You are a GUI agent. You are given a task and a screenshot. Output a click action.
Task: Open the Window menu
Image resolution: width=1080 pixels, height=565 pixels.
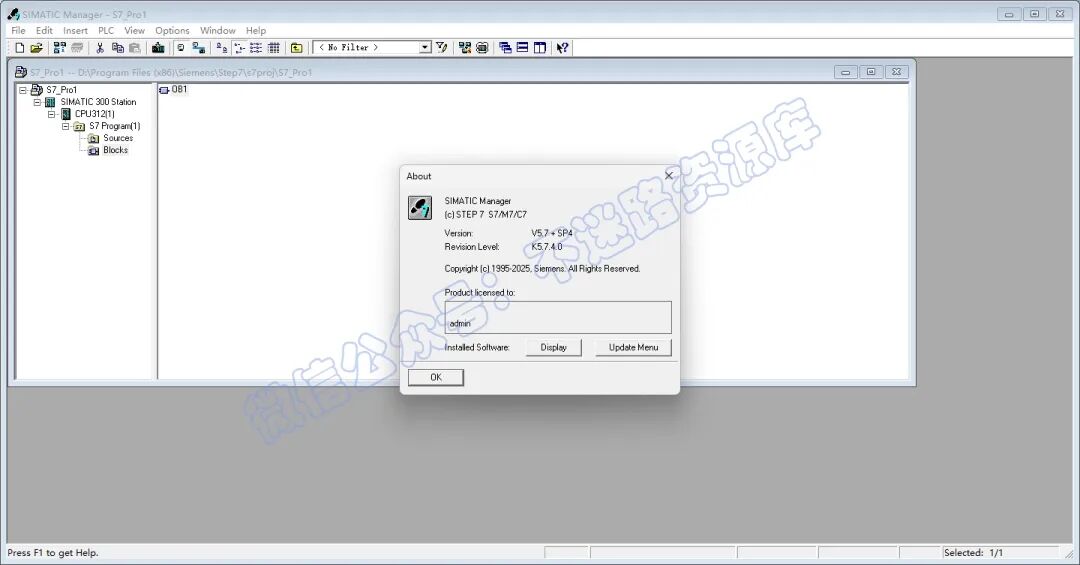pos(218,30)
